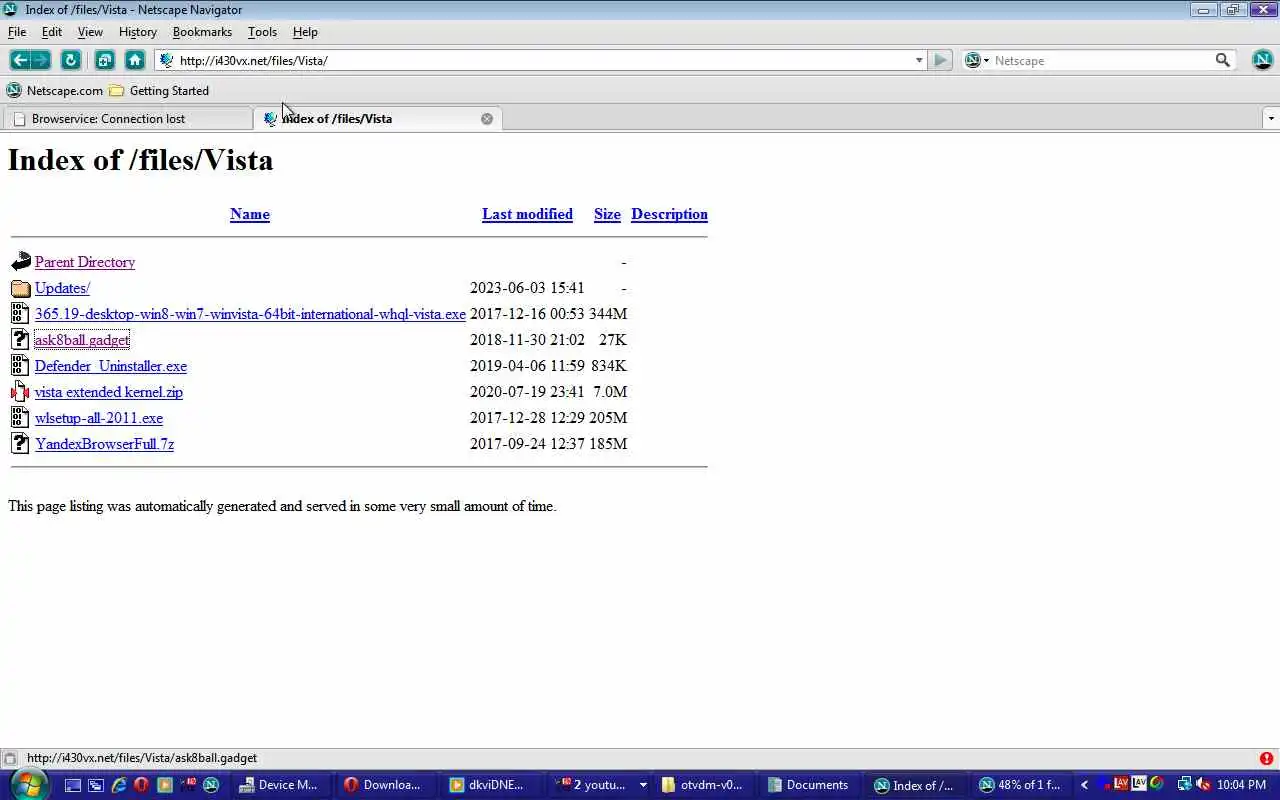
Task: Open the Bookmarks menu
Action: click(202, 32)
